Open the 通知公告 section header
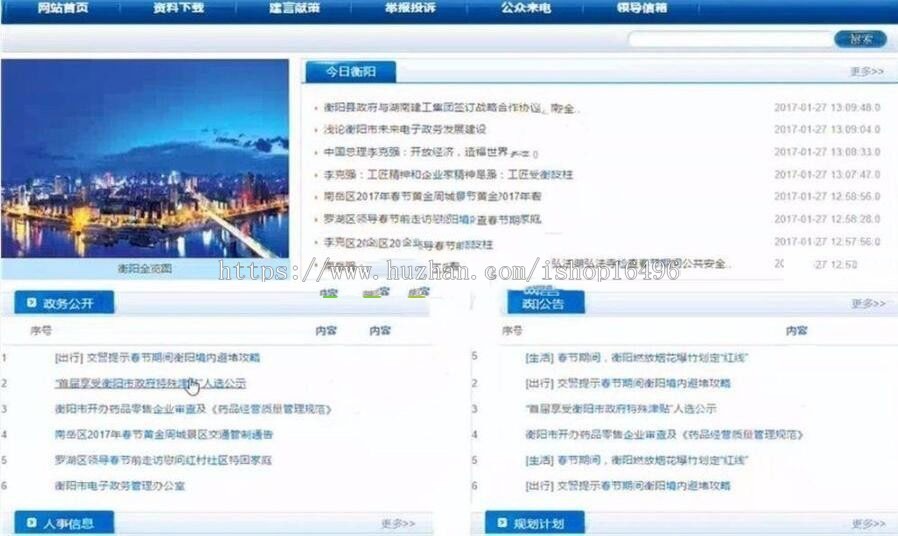 coord(546,302)
